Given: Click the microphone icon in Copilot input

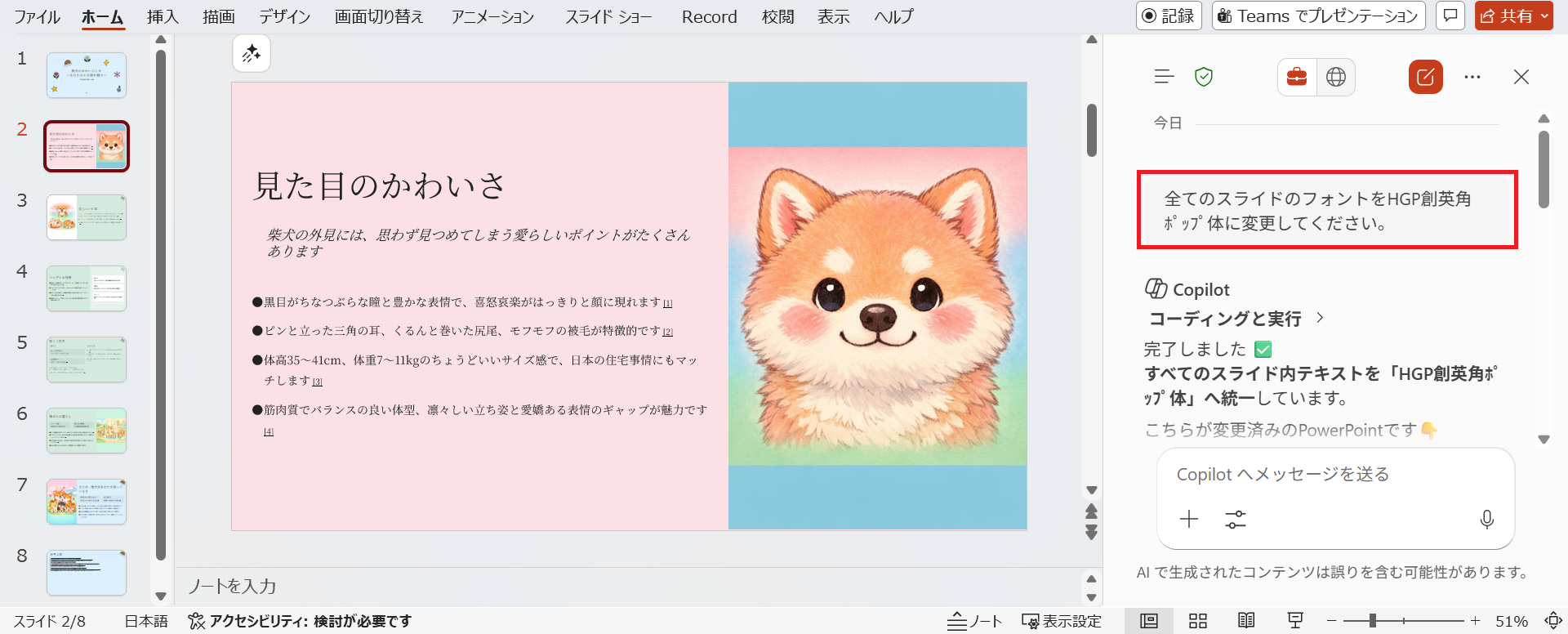Looking at the screenshot, I should point(1486,520).
